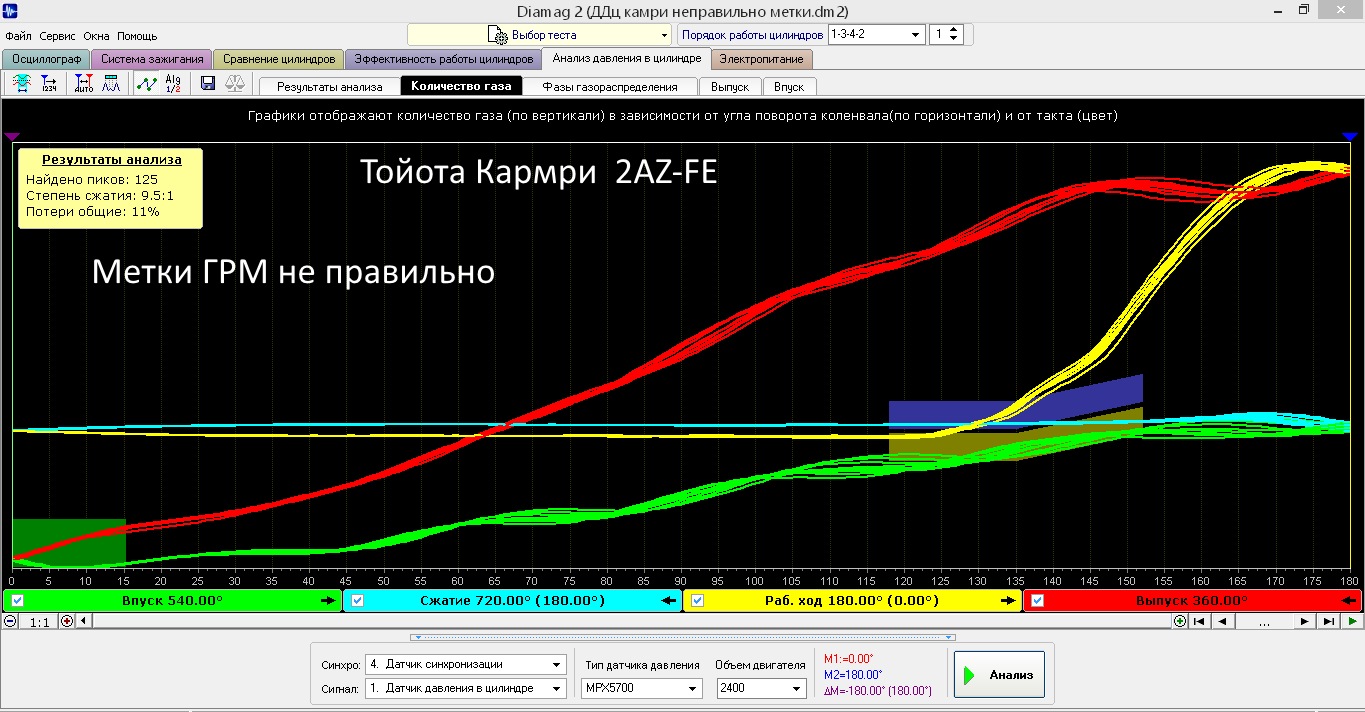Switch to Эффективность работы цилиндров tab
Screen dimensions: 1365x712
(443, 59)
